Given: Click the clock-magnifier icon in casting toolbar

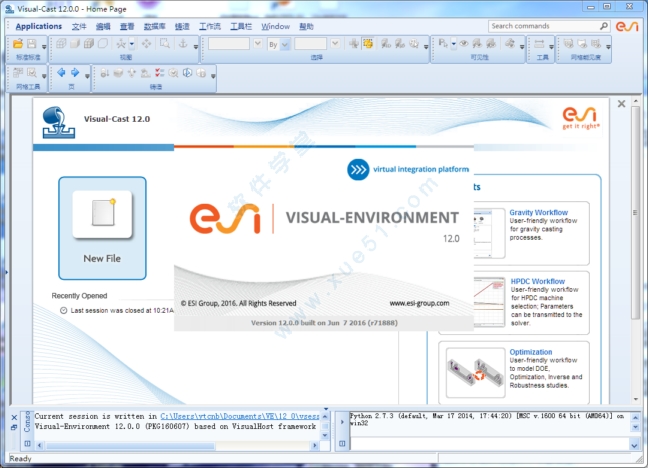Looking at the screenshot, I should [173, 73].
